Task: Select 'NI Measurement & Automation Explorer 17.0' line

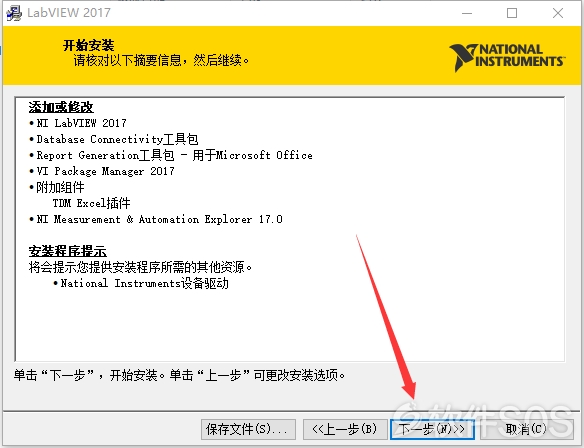Action: pyautogui.click(x=156, y=219)
